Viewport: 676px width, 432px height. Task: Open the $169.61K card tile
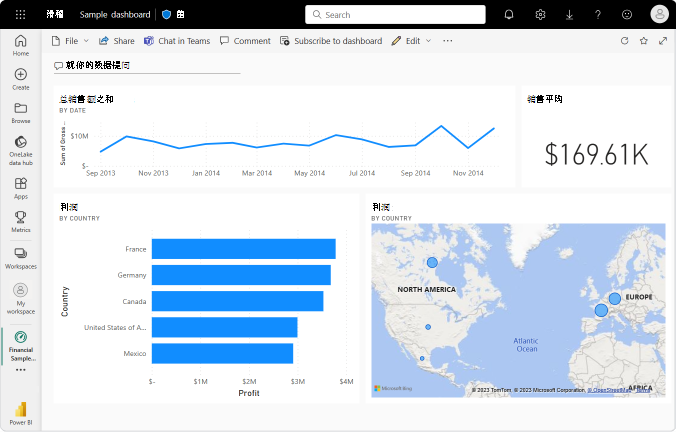tap(596, 137)
